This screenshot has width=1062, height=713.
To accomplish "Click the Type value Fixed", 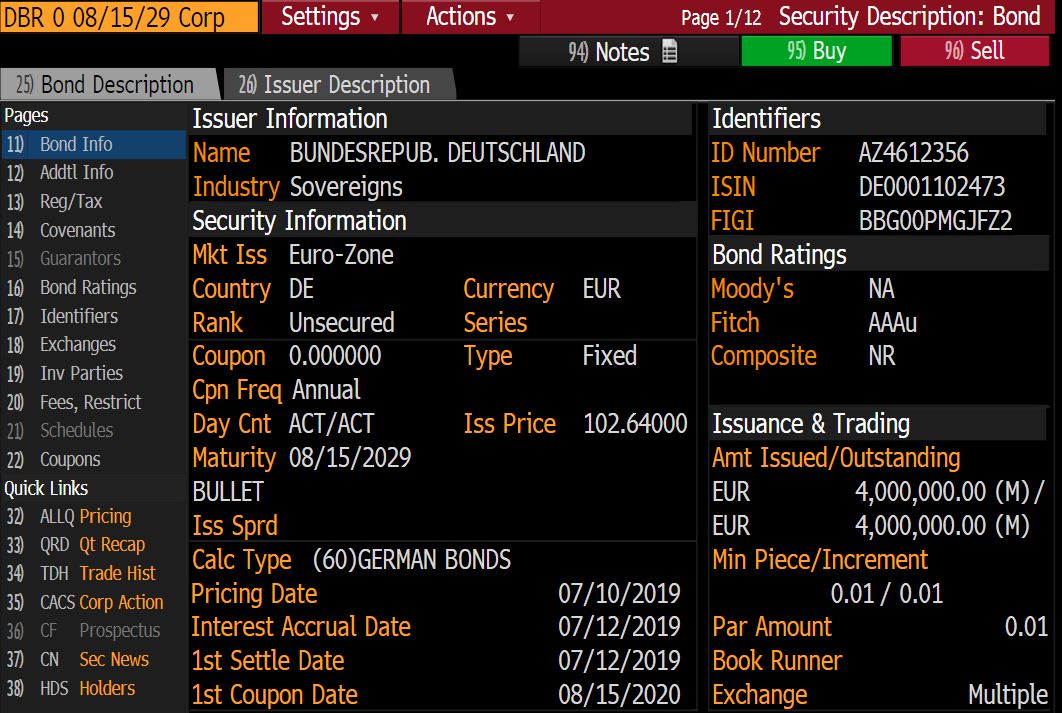I will 610,356.
